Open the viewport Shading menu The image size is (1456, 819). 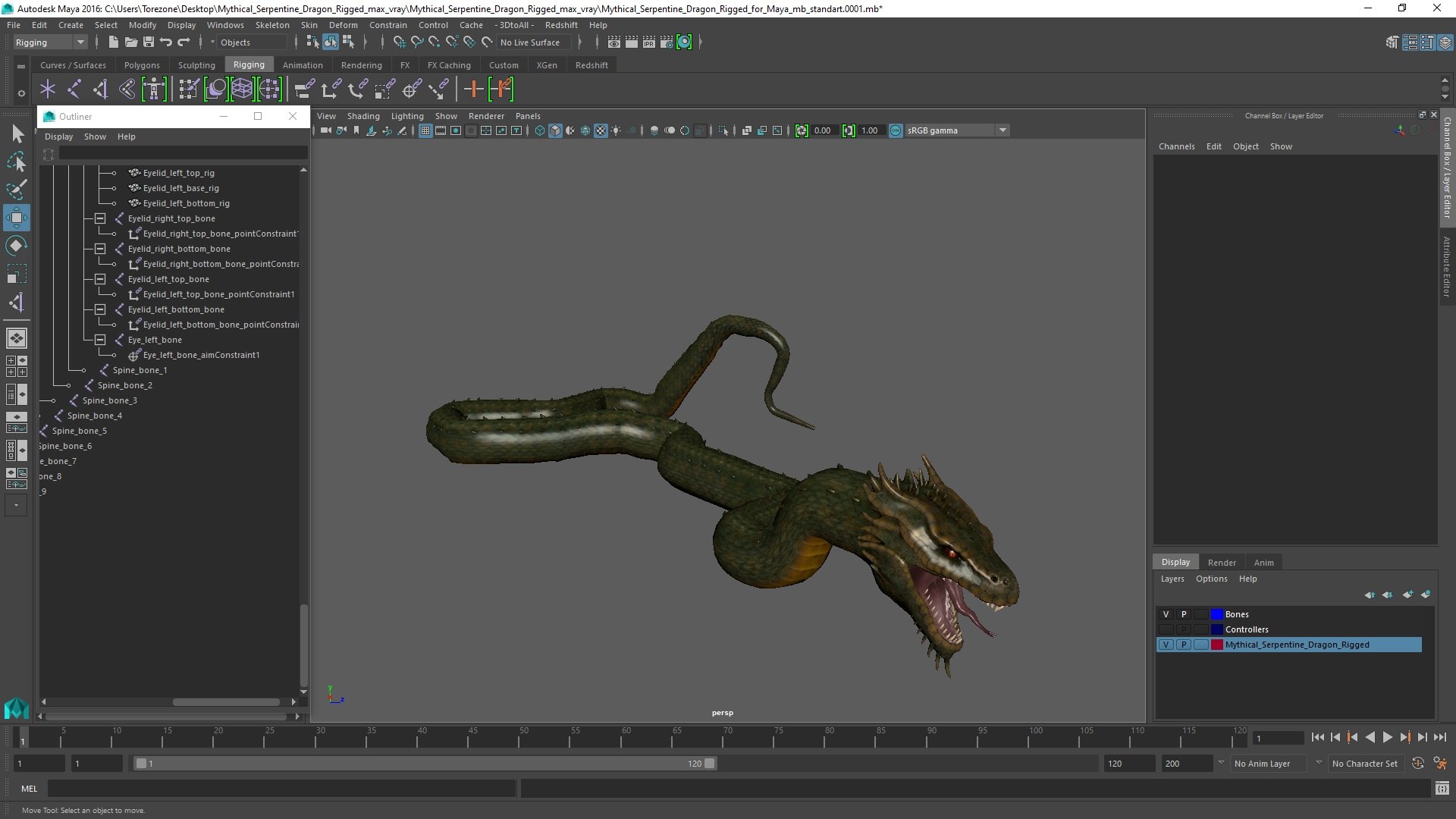click(363, 116)
